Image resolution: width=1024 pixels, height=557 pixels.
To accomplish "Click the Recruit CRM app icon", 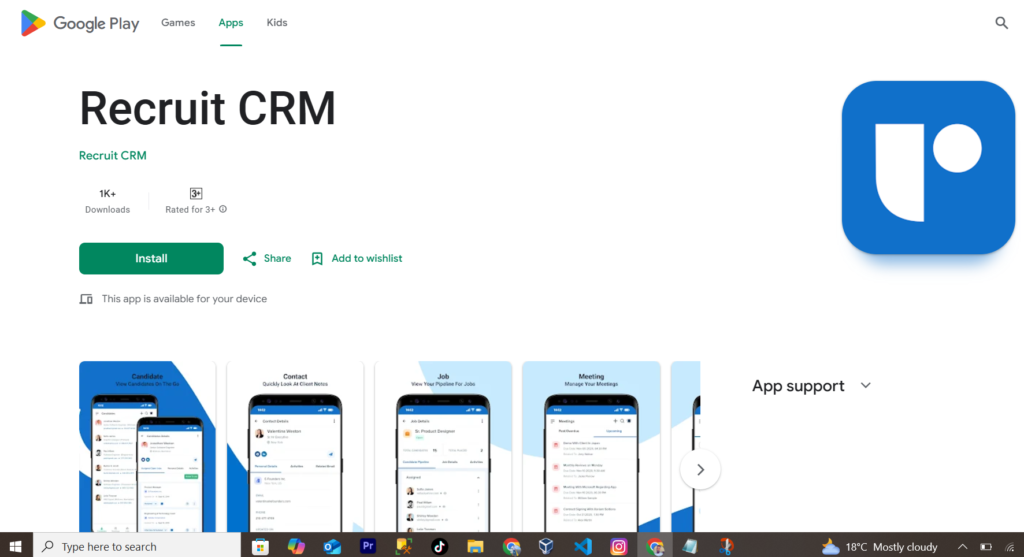I will 928,167.
